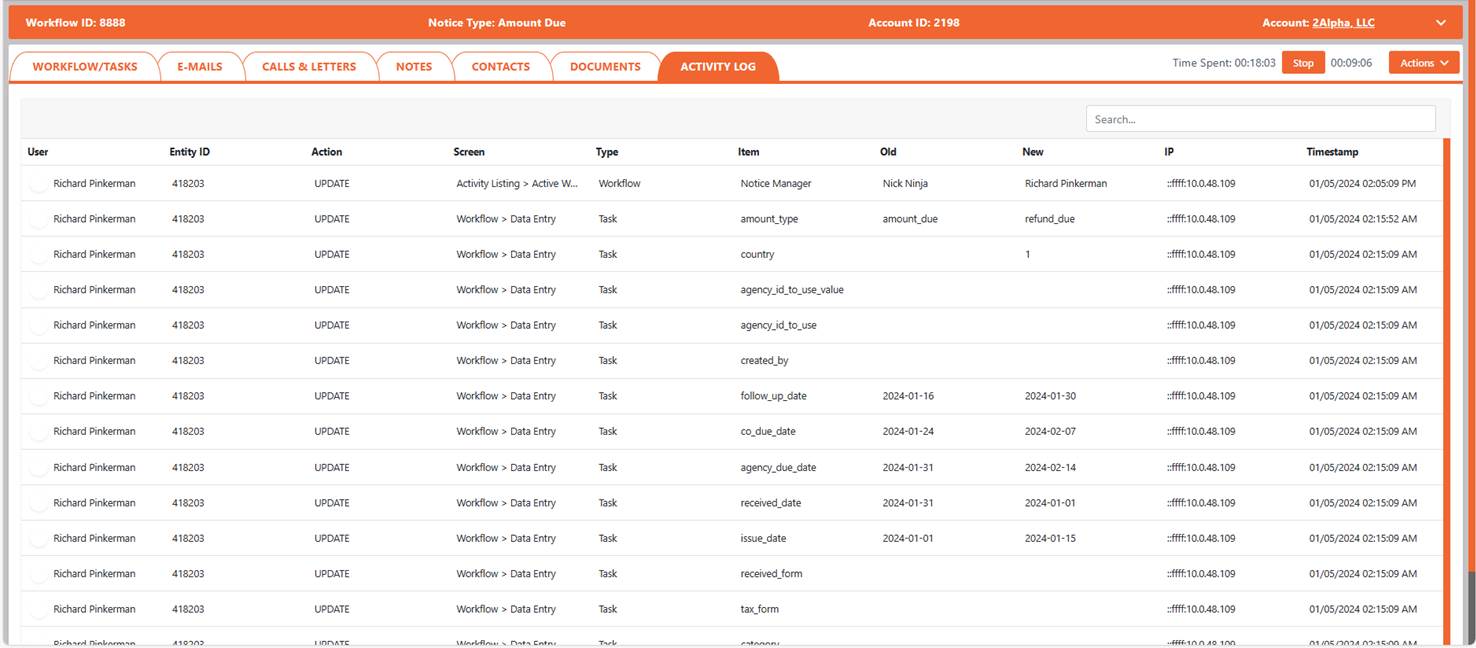Image resolution: width=1476 pixels, height=648 pixels.
Task: Click the Activity Log tab
Action: click(x=718, y=67)
